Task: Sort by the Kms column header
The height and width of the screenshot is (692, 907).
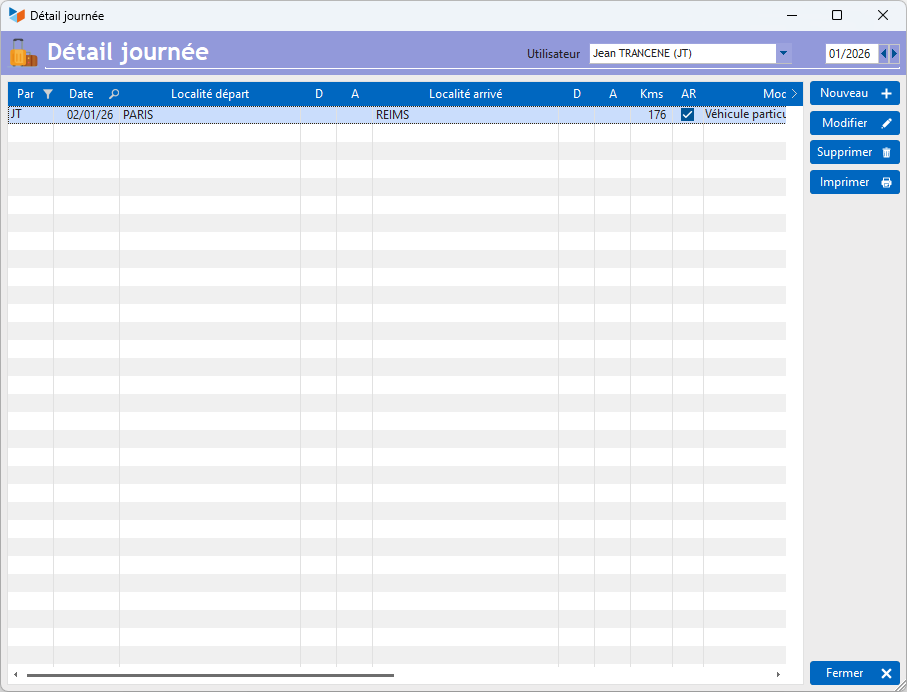Action: [x=651, y=94]
